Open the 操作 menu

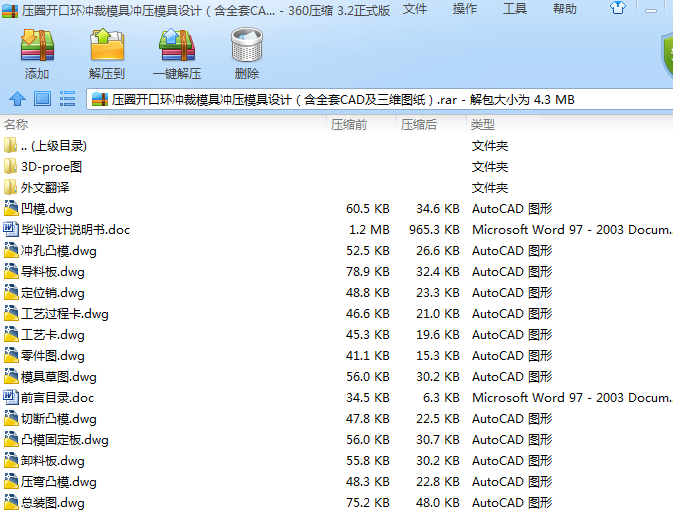465,9
